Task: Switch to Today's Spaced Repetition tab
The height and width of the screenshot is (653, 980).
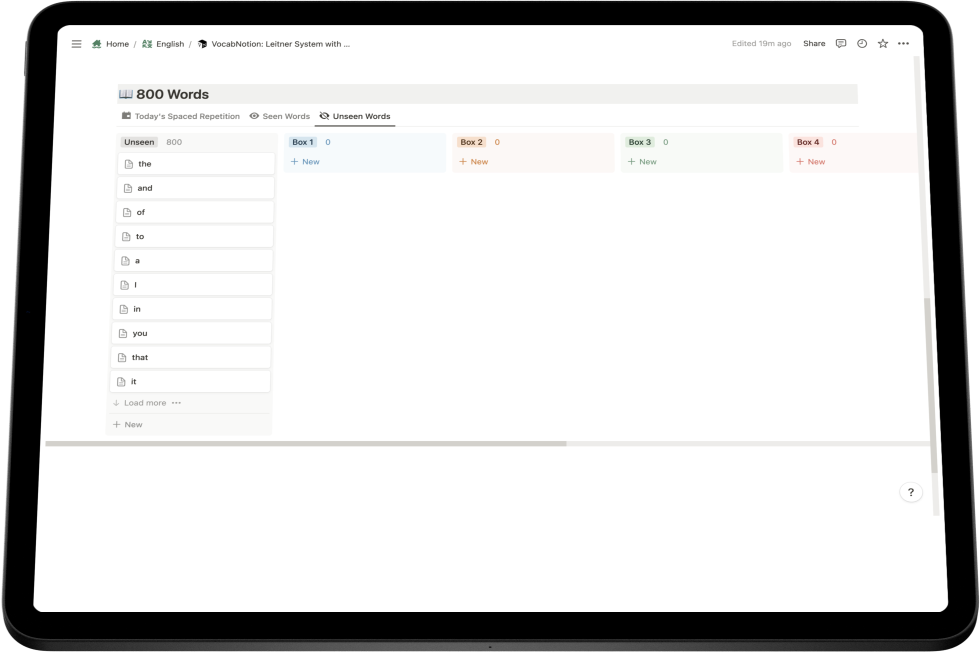Action: [x=186, y=116]
